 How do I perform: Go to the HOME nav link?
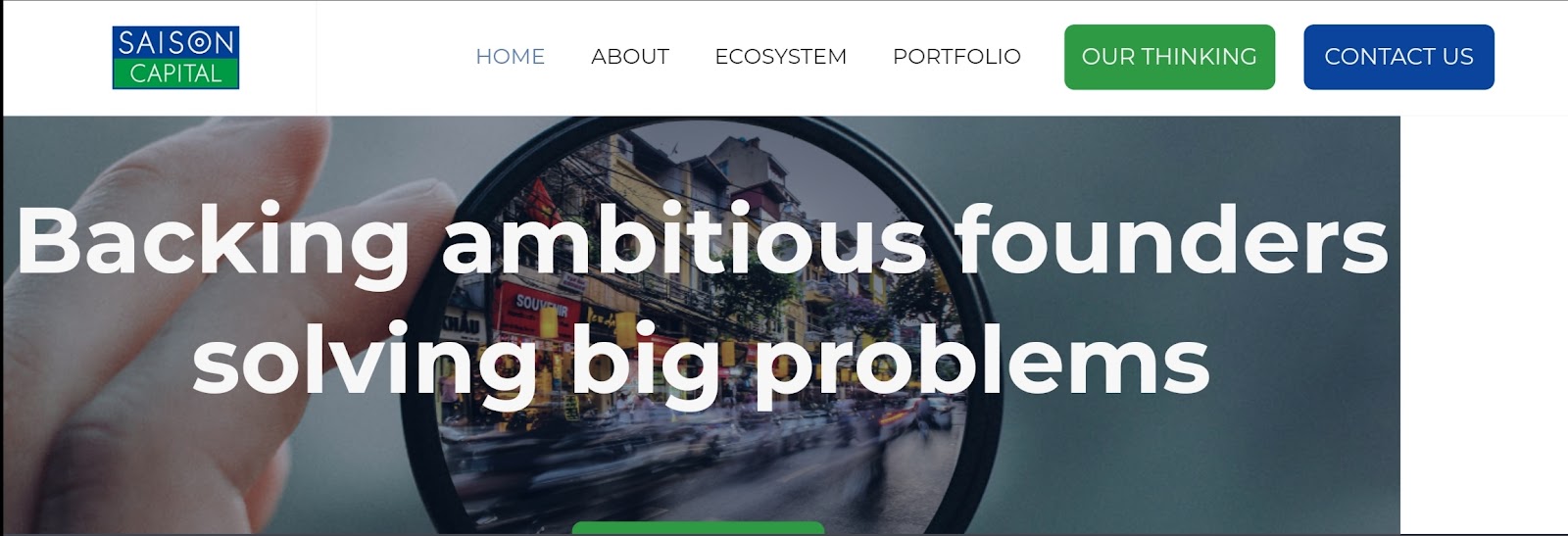tap(510, 57)
